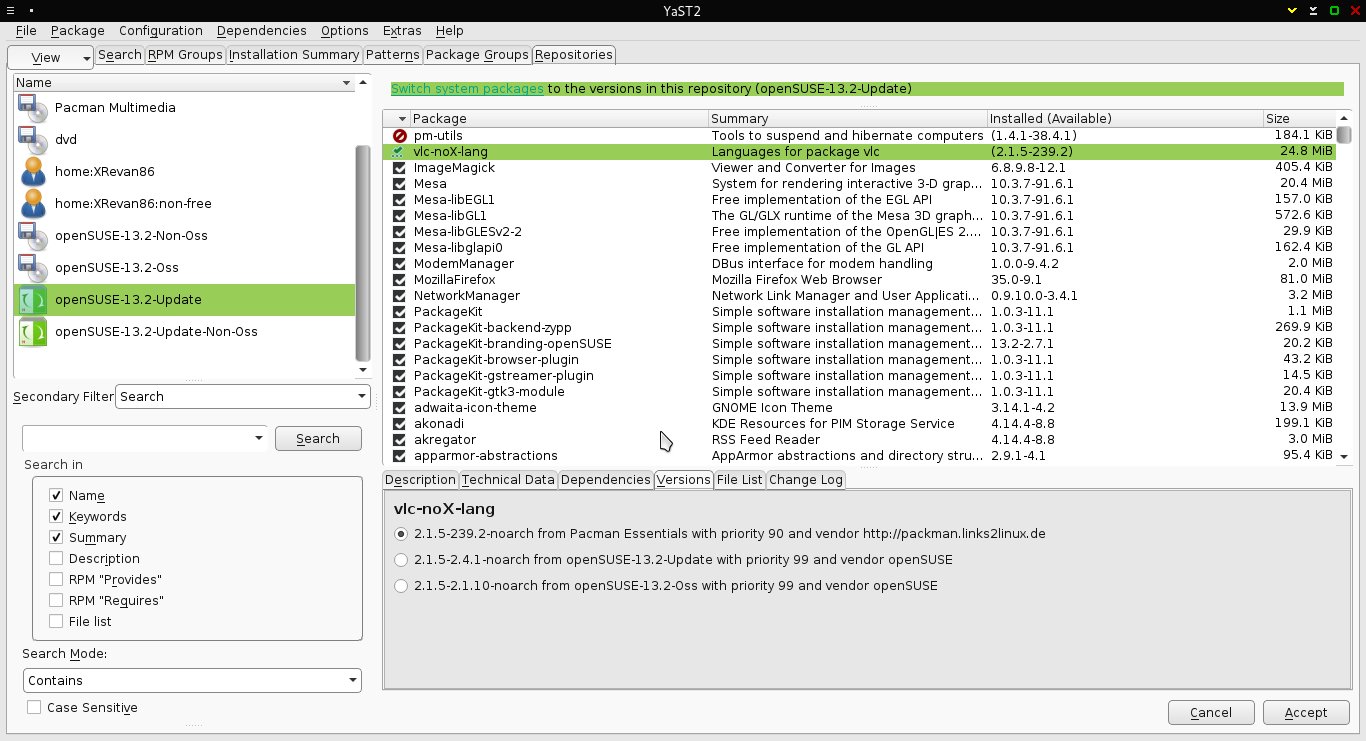Click the taboo status icon for pm-utils
This screenshot has width=1366, height=741.
(400, 136)
